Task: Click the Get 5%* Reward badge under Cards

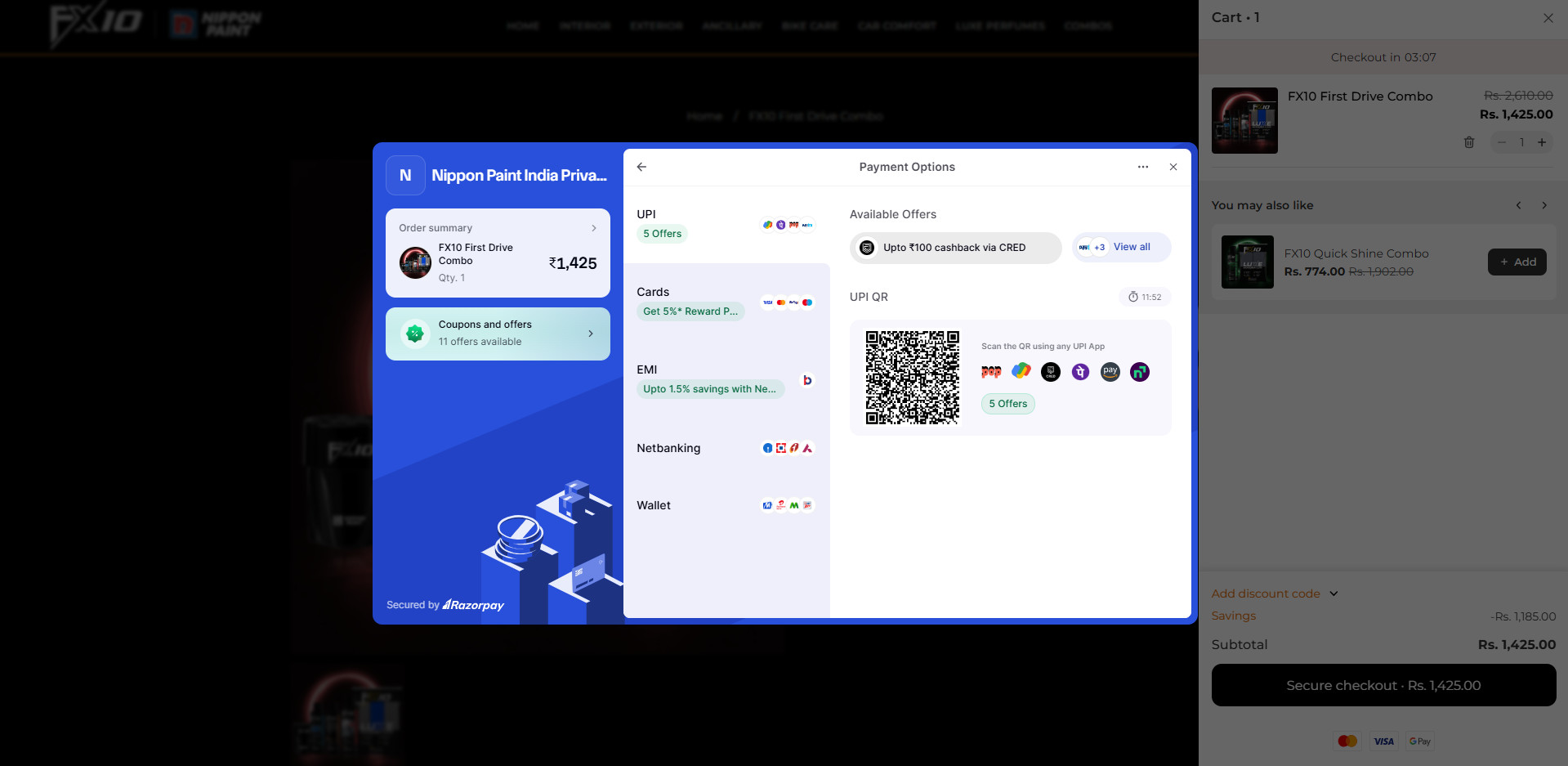Action: [690, 311]
